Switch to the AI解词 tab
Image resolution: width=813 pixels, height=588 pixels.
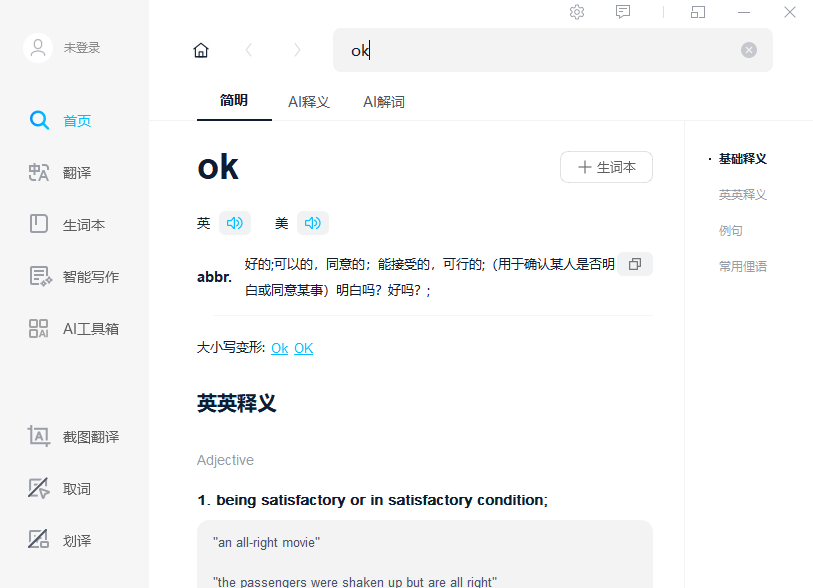[384, 102]
